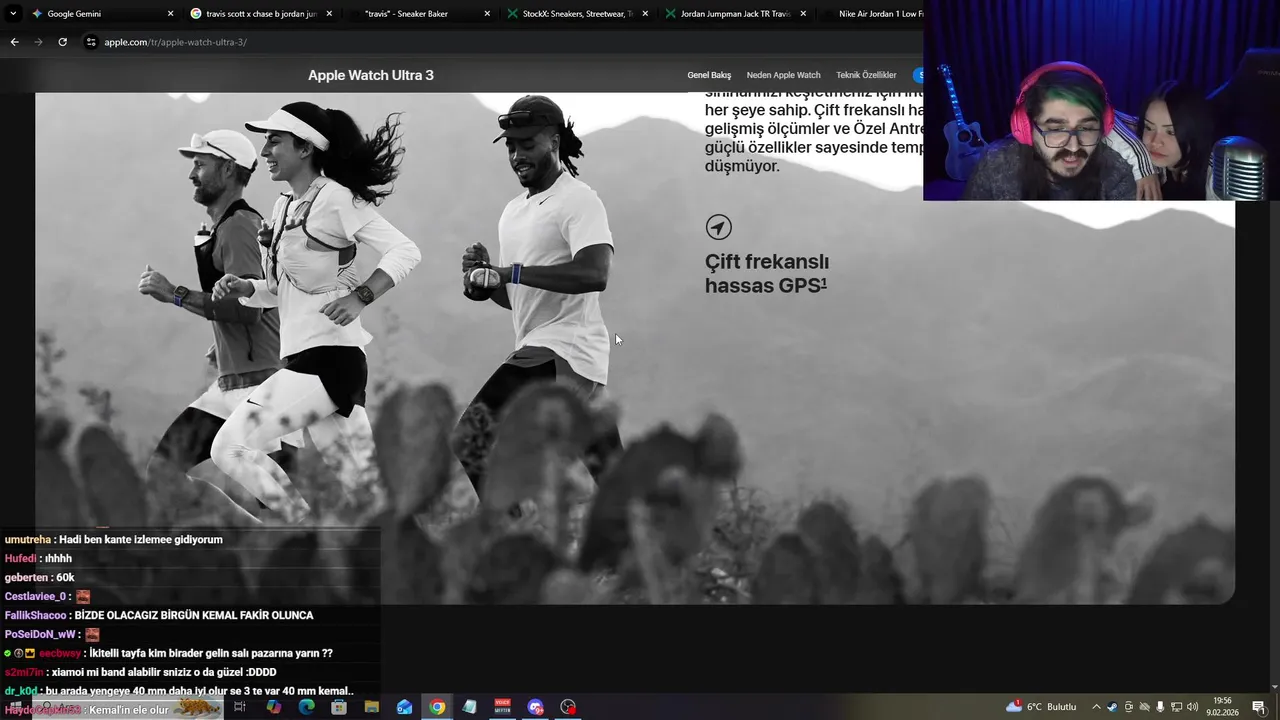Reload the Apple Watch Ultra 3 page
Screen dimensions: 1280x720
coord(62,42)
